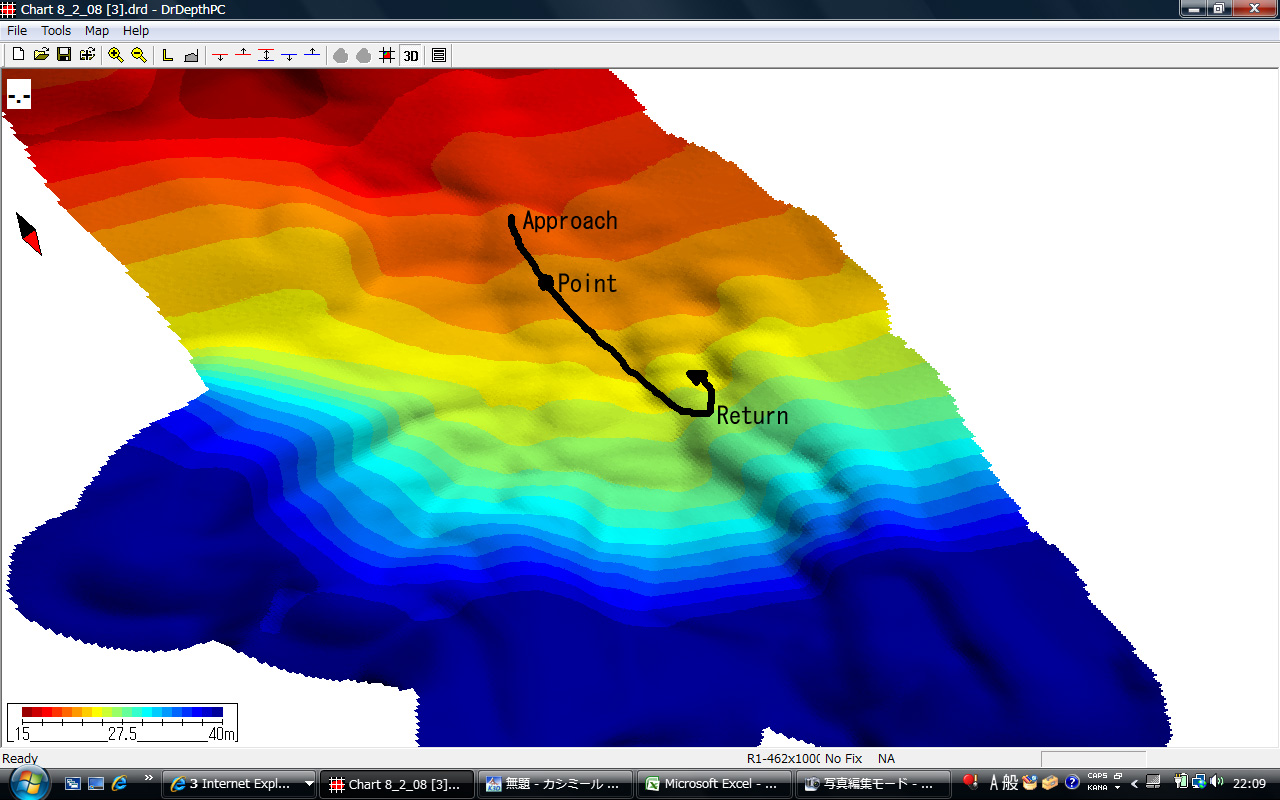Save the chart using the floppy icon
The height and width of the screenshot is (800, 1280).
64,55
